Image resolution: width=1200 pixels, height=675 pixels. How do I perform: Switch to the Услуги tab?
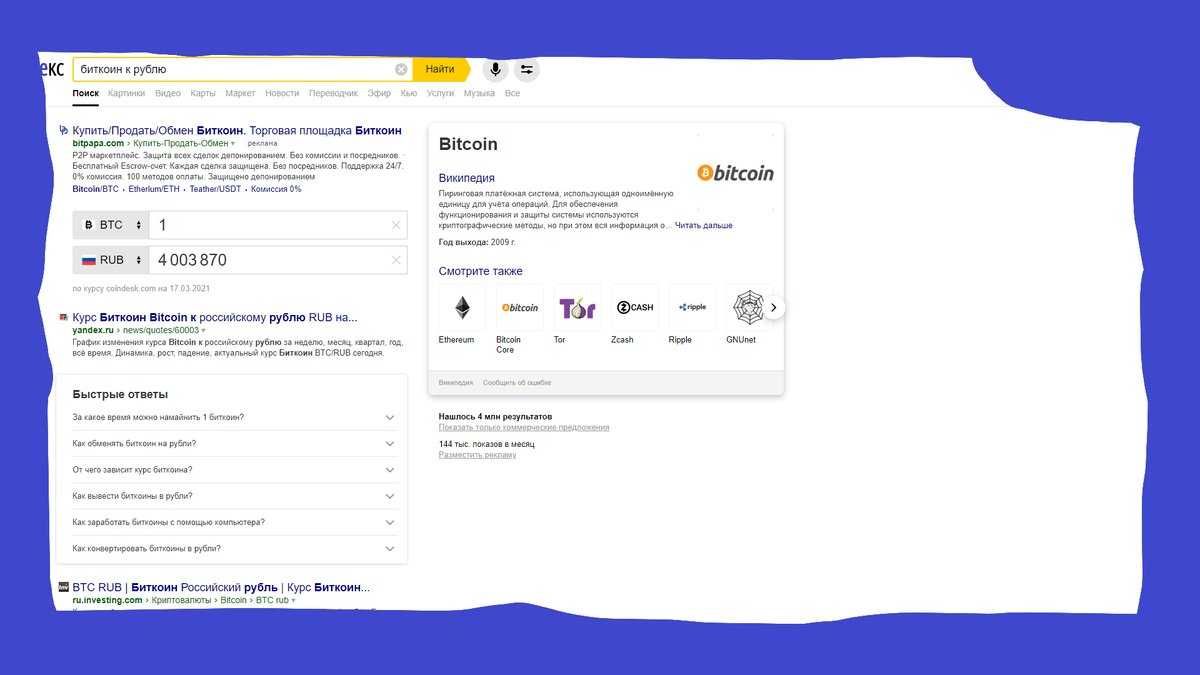[x=441, y=93]
